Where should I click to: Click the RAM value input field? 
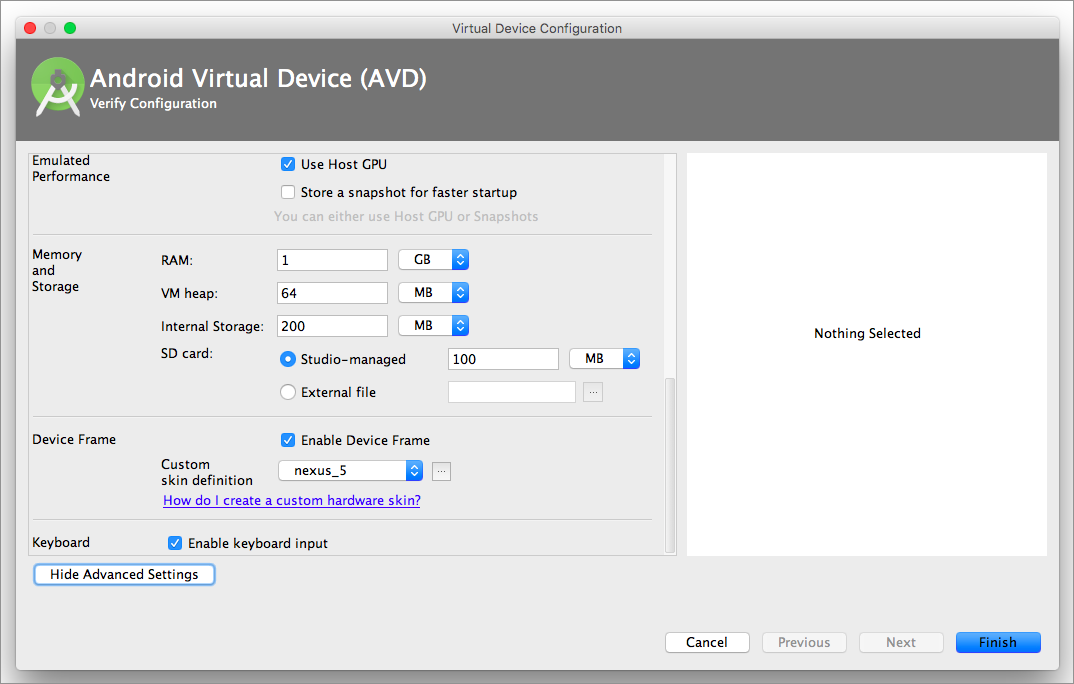pyautogui.click(x=332, y=260)
